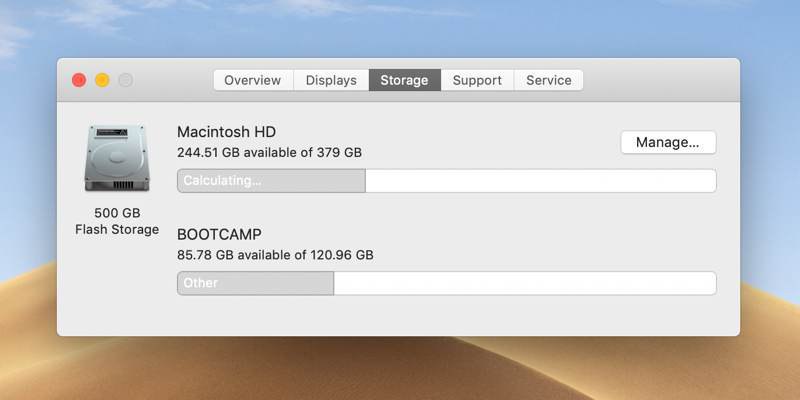Select the Storage tab
Image resolution: width=800 pixels, height=400 pixels.
(405, 80)
